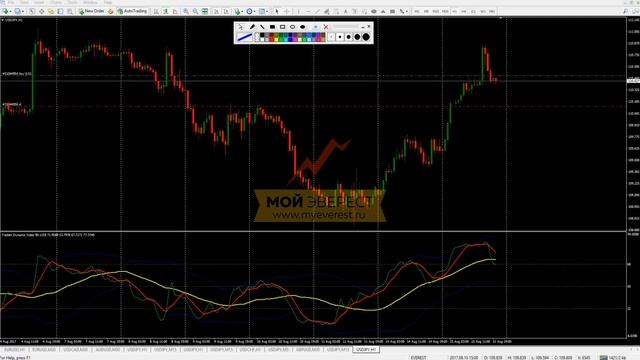Switch timeframe to D1

coord(473,11)
